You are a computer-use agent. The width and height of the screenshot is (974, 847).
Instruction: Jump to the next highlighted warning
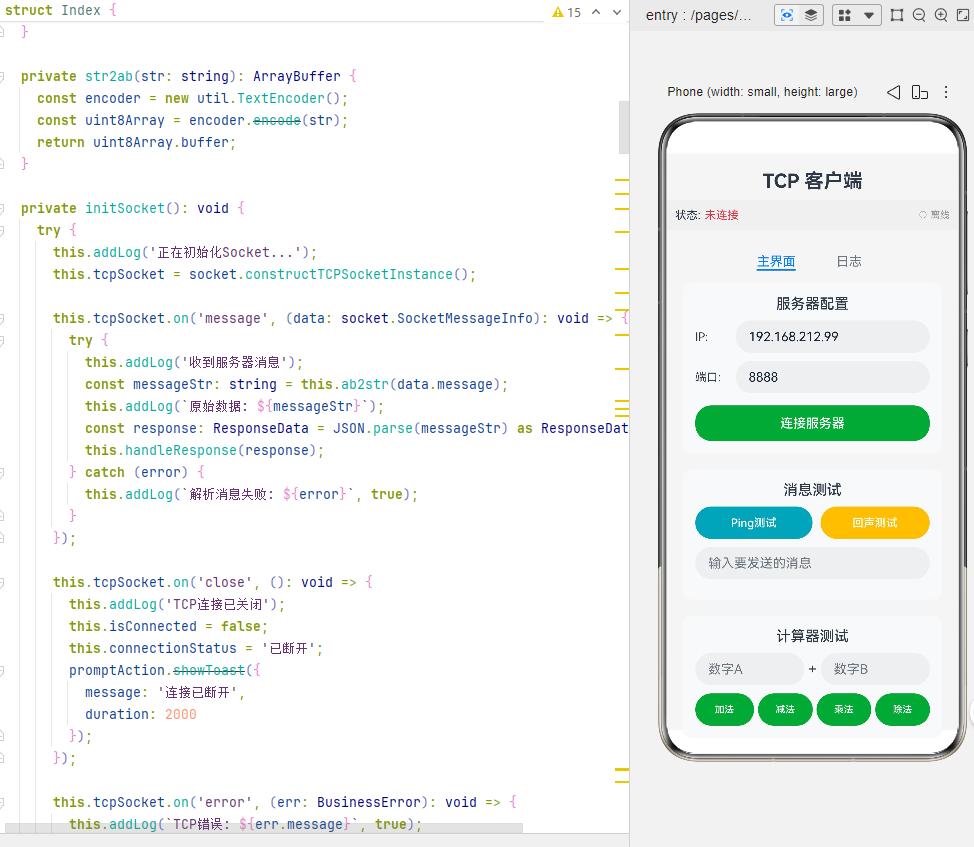[x=617, y=12]
